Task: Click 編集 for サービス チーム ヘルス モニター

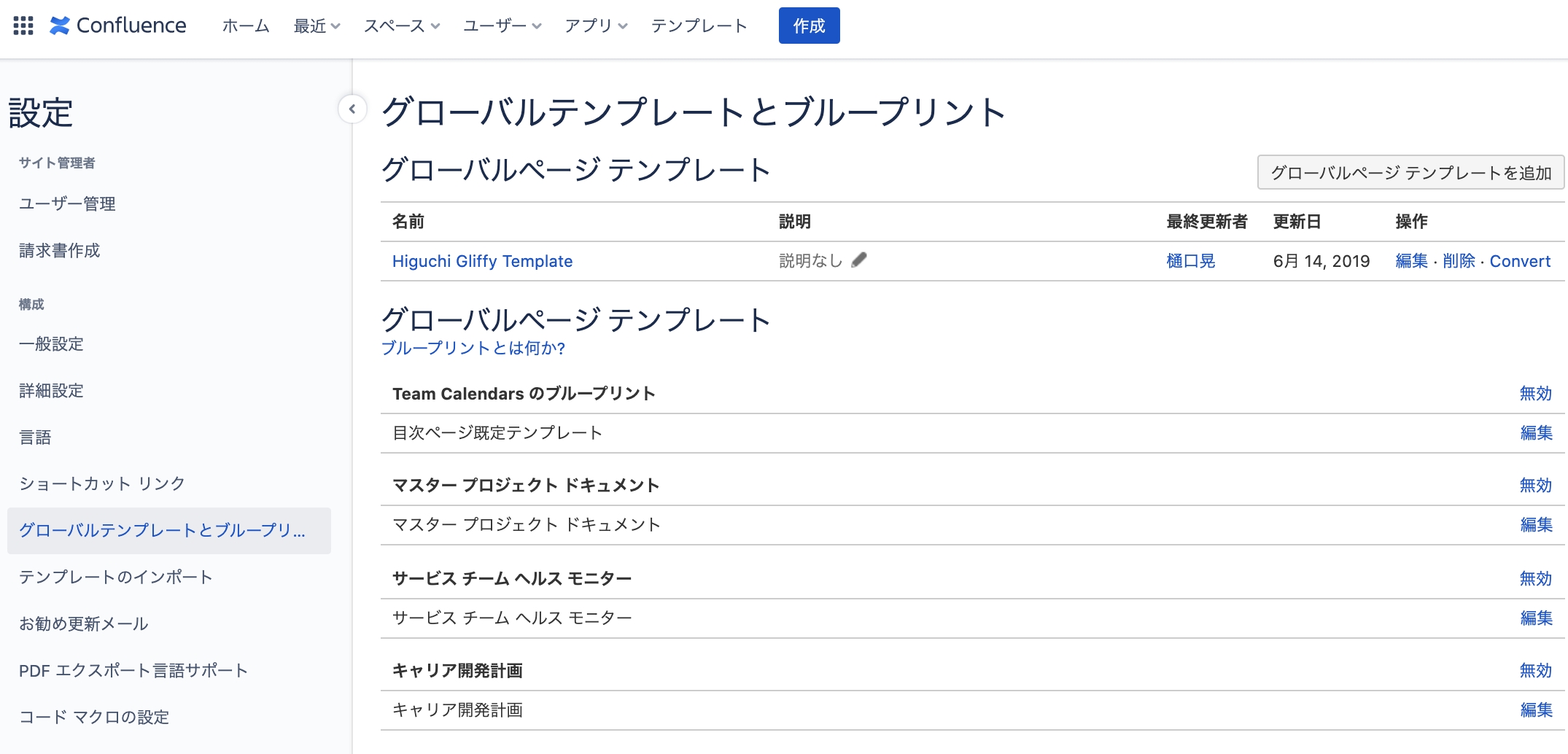Action: click(x=1536, y=618)
